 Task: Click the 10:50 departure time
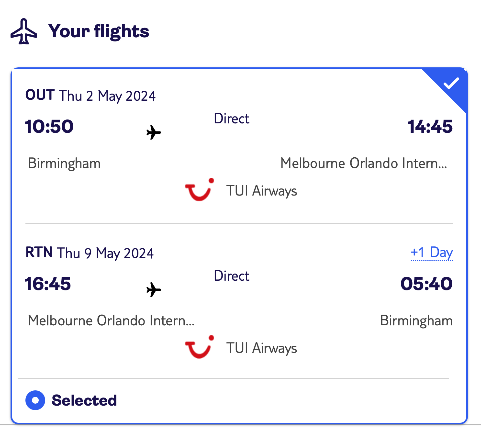(49, 127)
